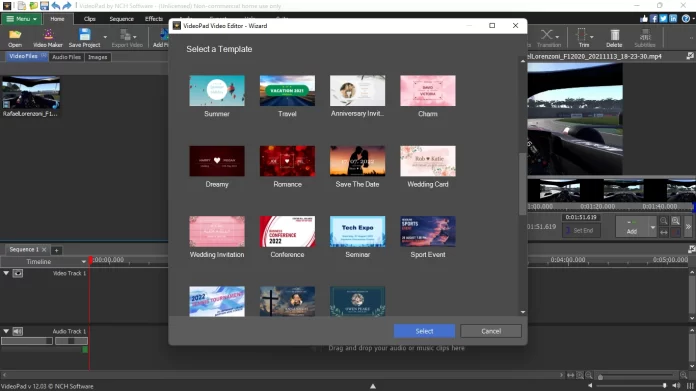Choose the Sport Event template
The height and width of the screenshot is (391, 696).
pyautogui.click(x=427, y=231)
